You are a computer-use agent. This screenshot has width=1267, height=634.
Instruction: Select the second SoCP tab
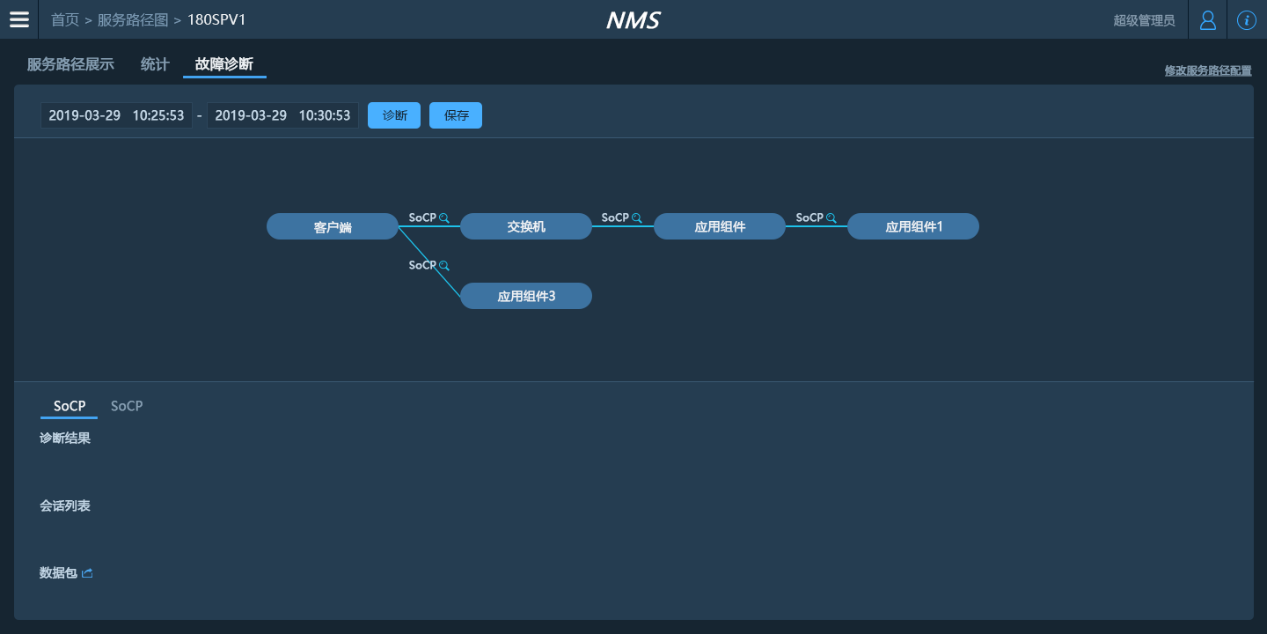pyautogui.click(x=127, y=406)
